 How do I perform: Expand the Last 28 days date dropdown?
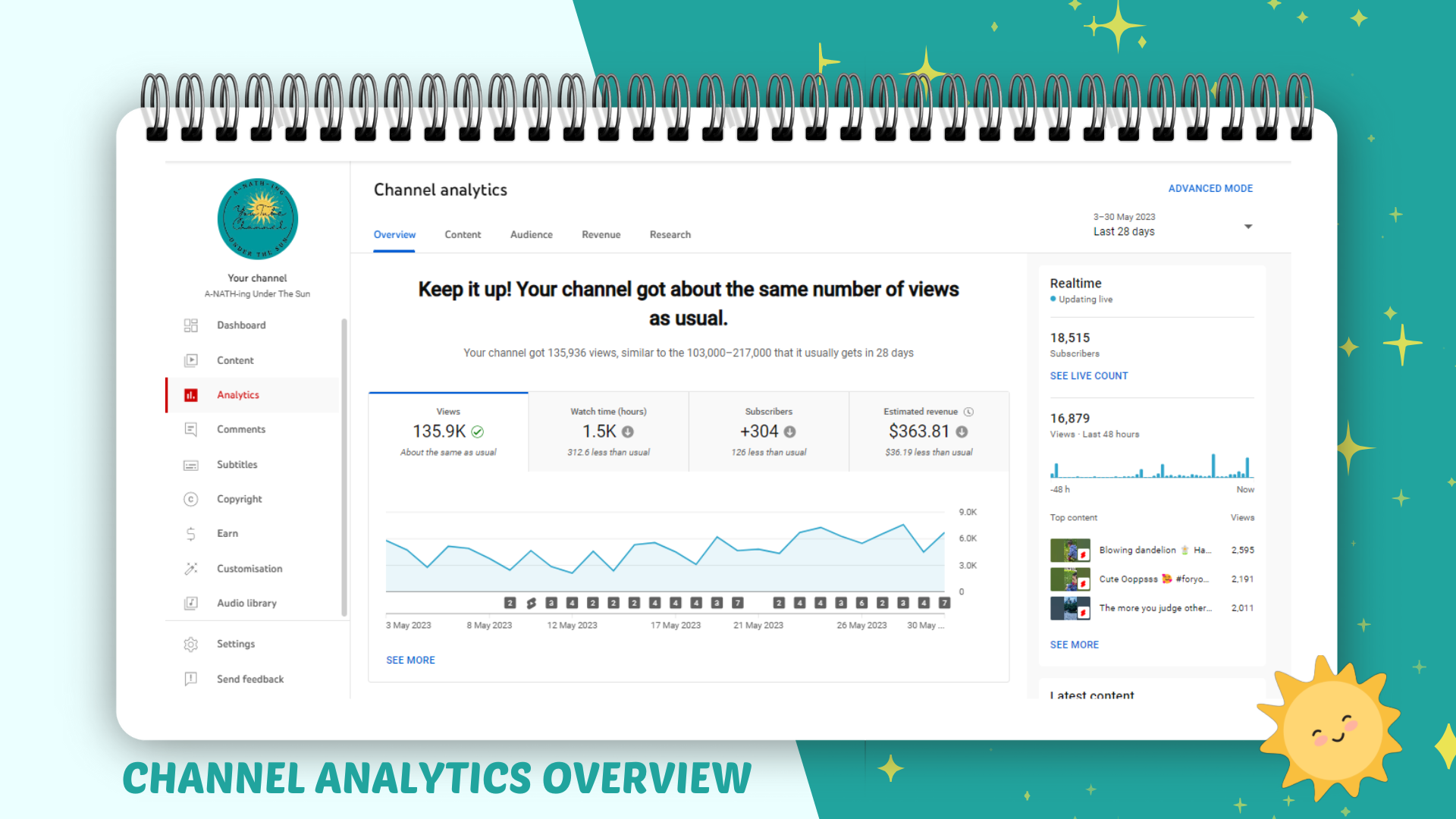click(1247, 227)
